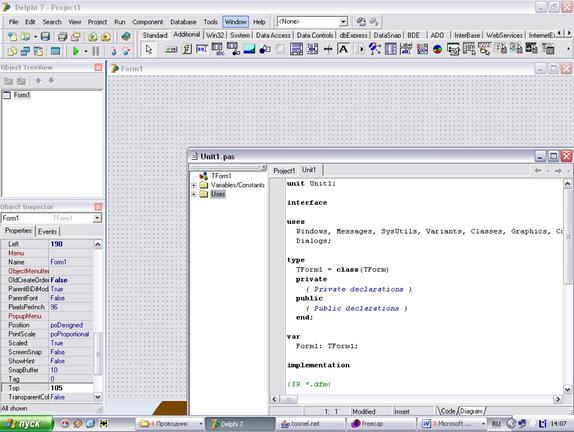Click the New Items toolbar icon
574x432 pixels.
pos(12,36)
